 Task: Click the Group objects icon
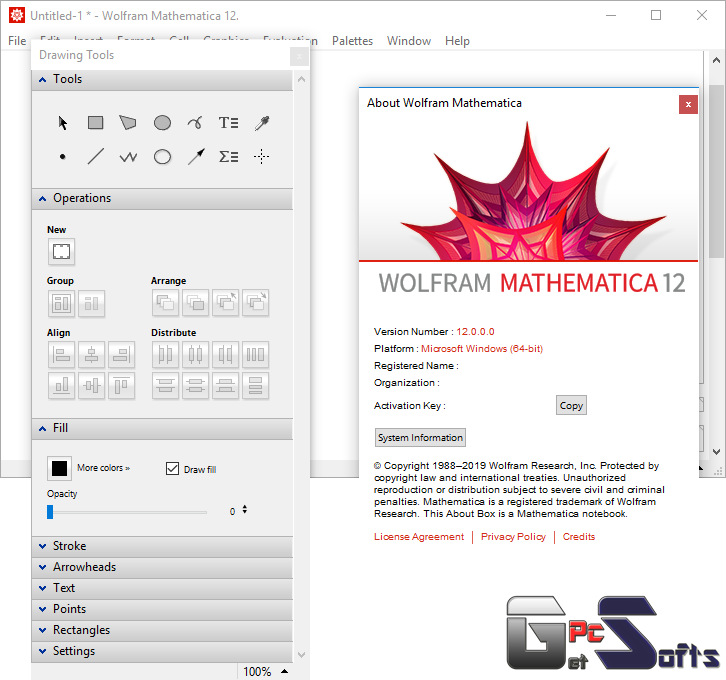[x=61, y=304]
